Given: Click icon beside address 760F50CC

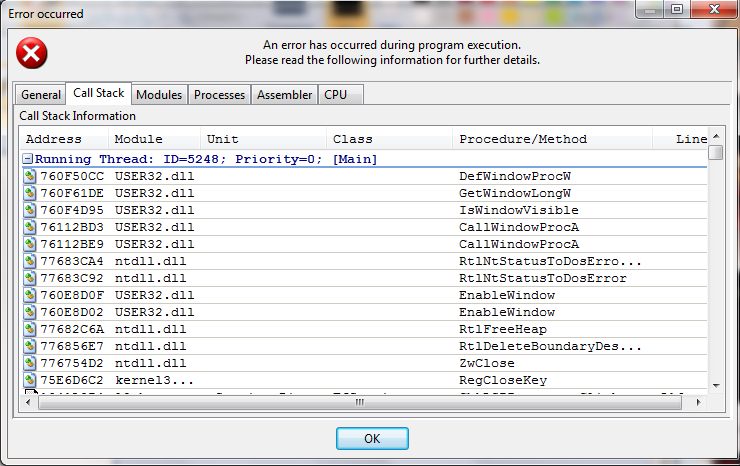Looking at the screenshot, I should point(30,176).
